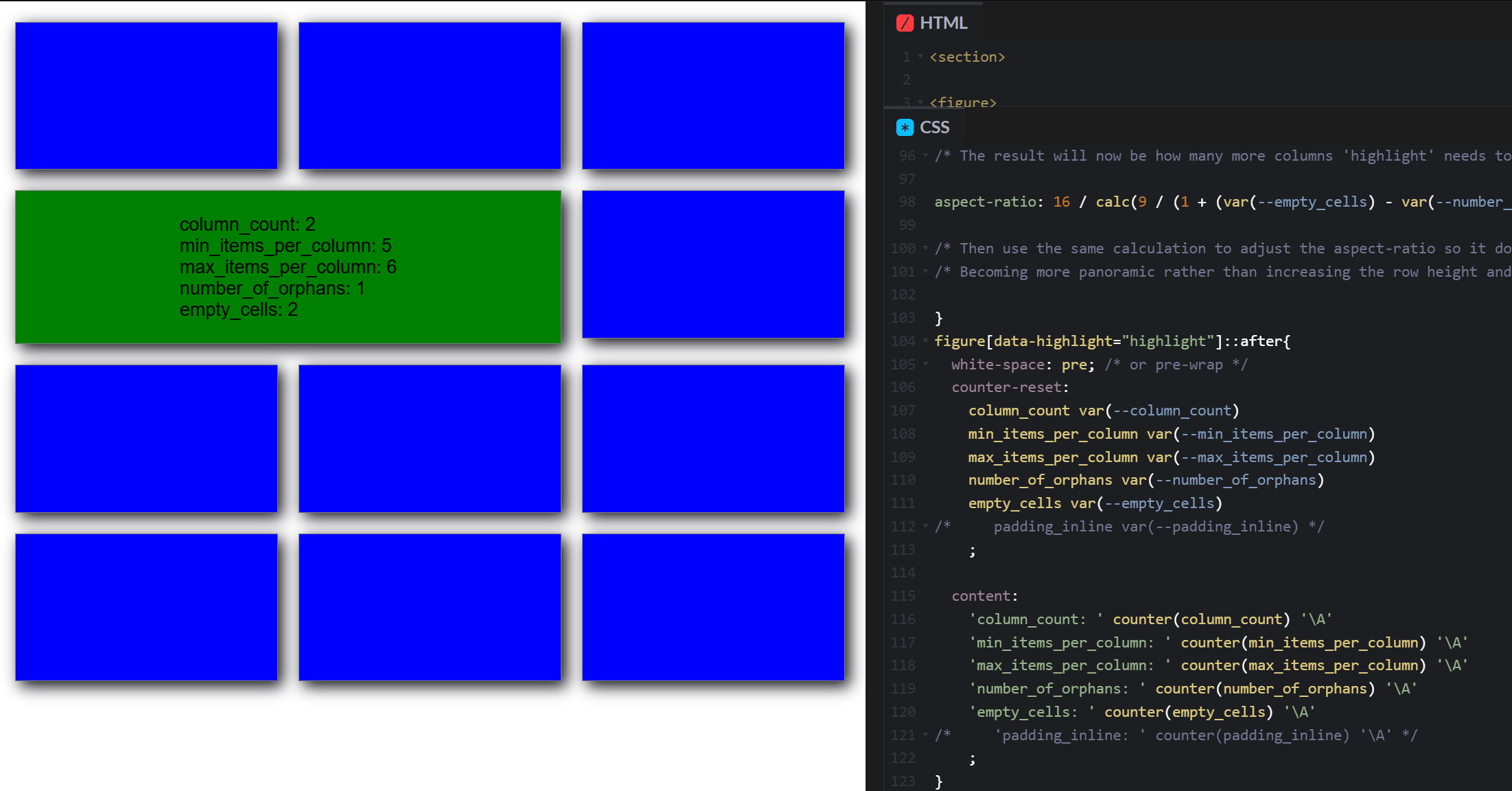Click 'counter(min_items_per_column)' on line 117
The height and width of the screenshot is (791, 1512).
coord(1303,643)
